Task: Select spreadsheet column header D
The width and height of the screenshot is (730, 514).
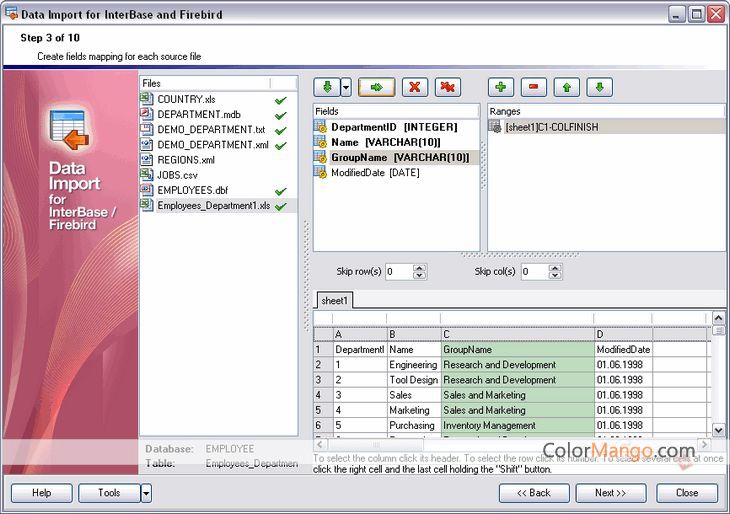Action: click(623, 334)
